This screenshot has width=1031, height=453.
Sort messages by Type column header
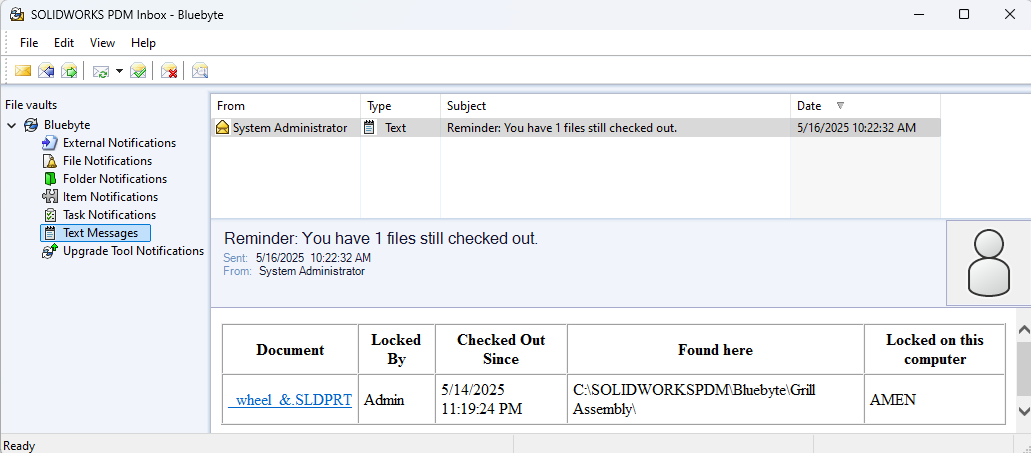point(400,106)
